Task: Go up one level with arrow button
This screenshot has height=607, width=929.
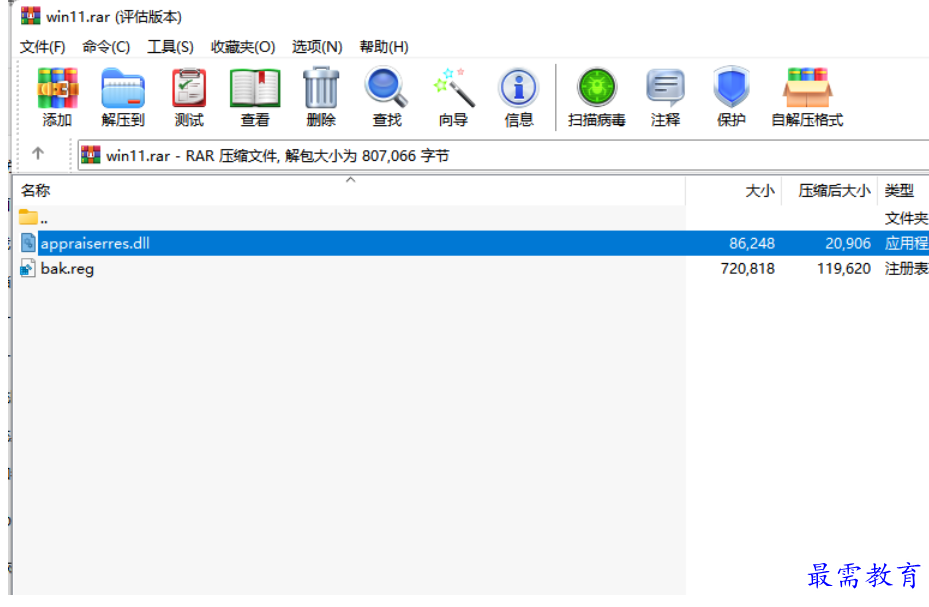Action: click(x=38, y=154)
